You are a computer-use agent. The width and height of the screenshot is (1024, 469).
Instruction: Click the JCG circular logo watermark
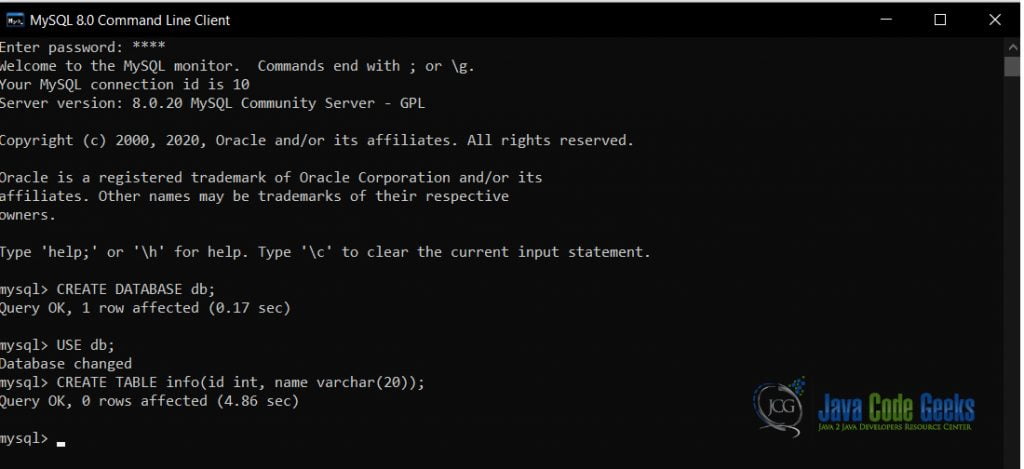click(x=779, y=409)
